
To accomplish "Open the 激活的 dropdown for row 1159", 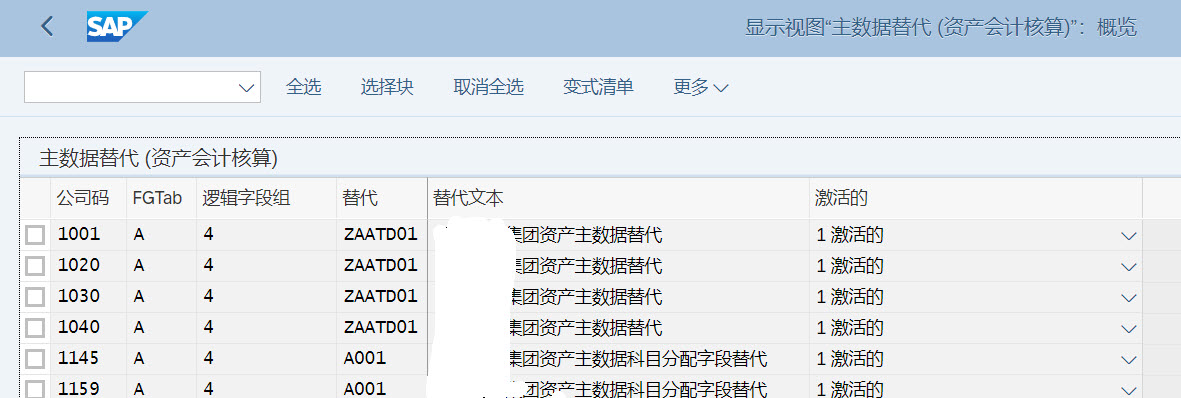I will pos(1128,390).
